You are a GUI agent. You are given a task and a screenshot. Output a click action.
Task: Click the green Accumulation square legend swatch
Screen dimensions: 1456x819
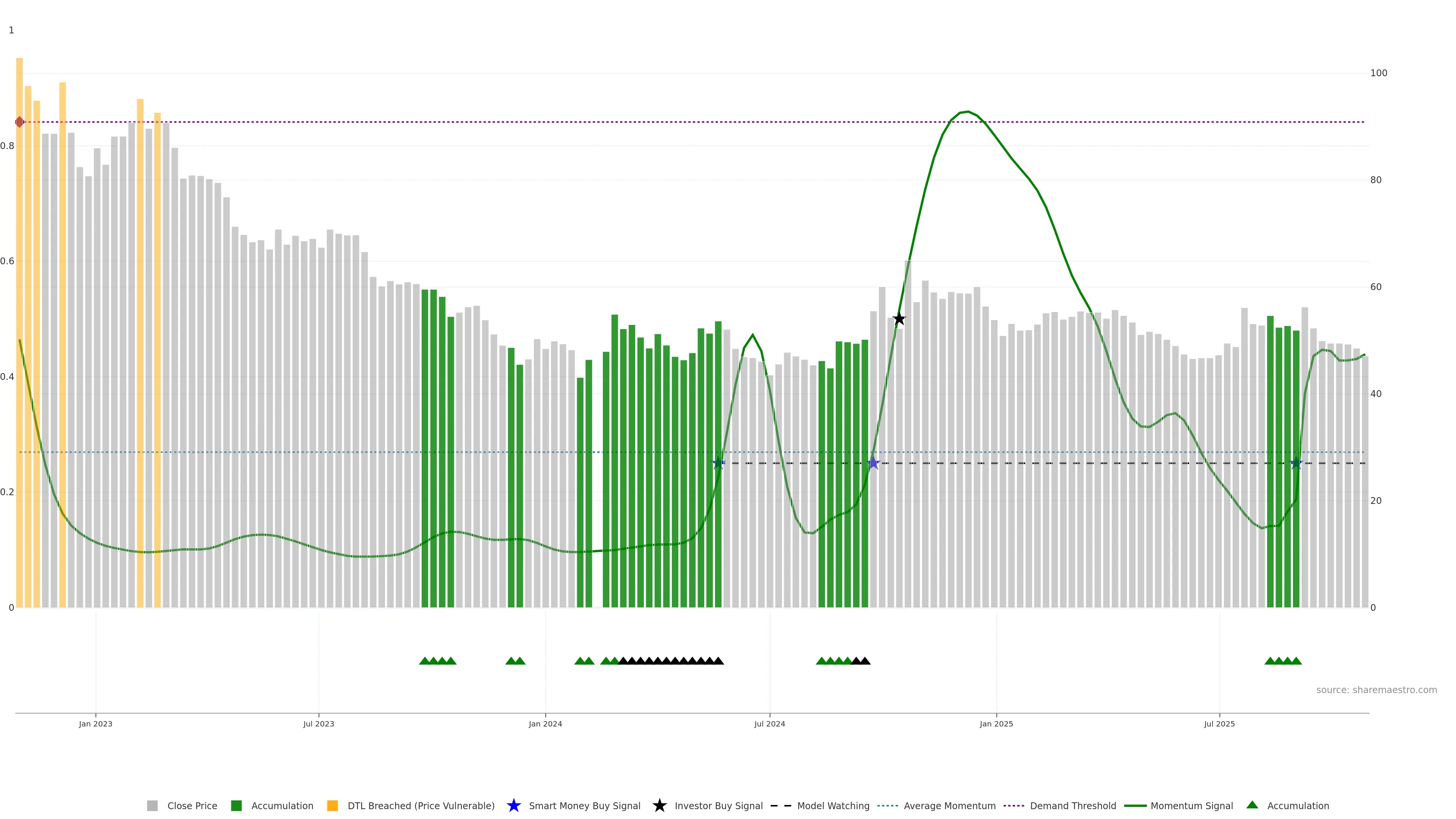[x=236, y=805]
